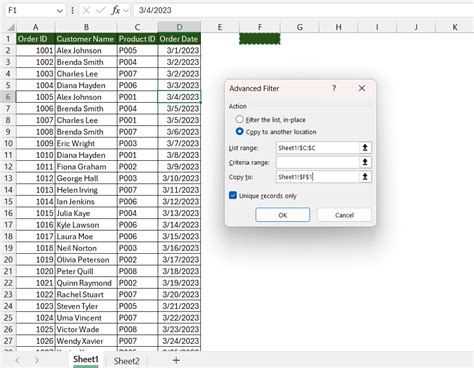This screenshot has height=368, width=474.
Task: Select column B header
Action: (86, 27)
